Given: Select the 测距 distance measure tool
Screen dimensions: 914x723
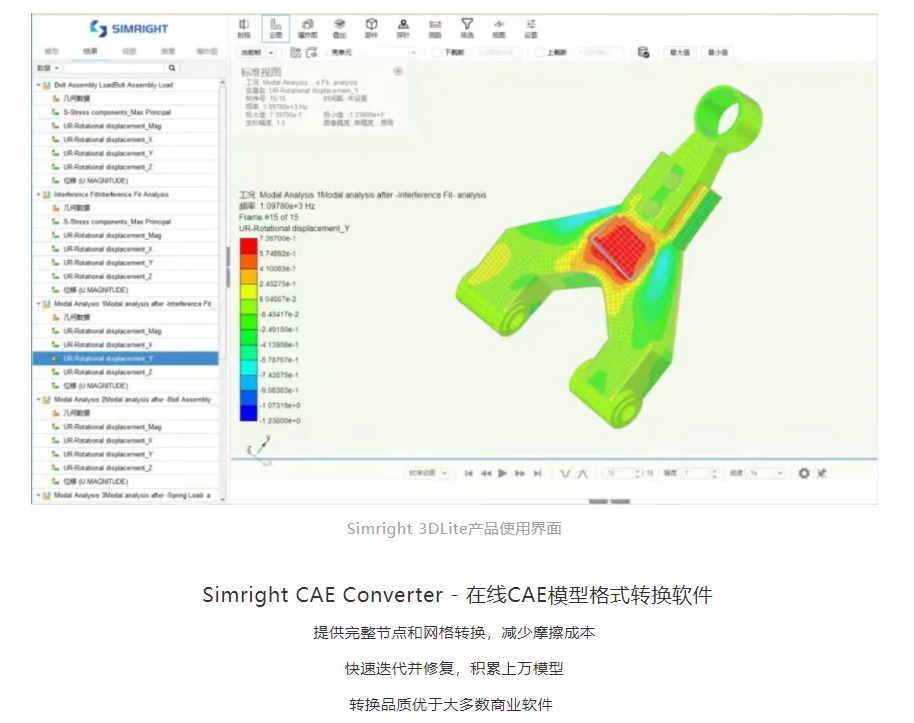Looking at the screenshot, I should (x=435, y=28).
